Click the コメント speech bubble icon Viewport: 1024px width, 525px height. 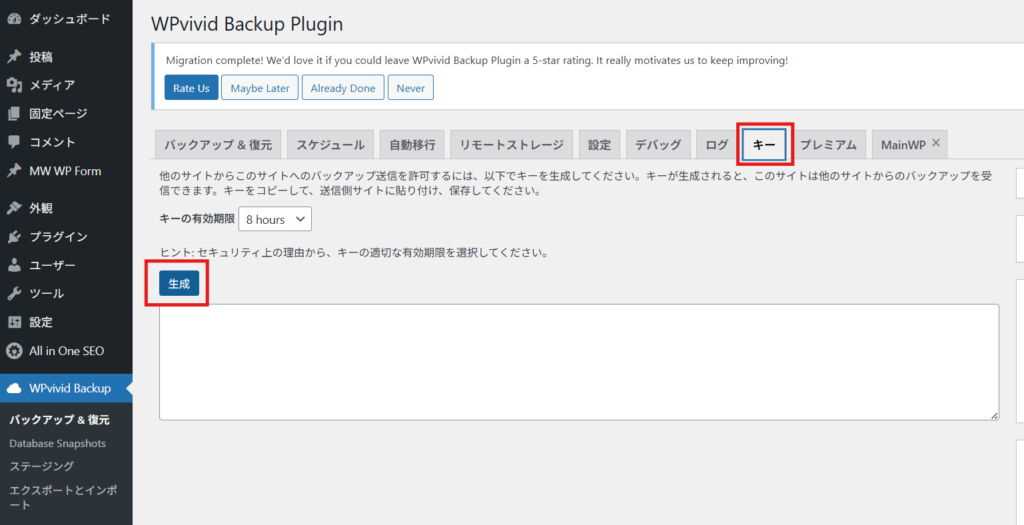click(14, 142)
